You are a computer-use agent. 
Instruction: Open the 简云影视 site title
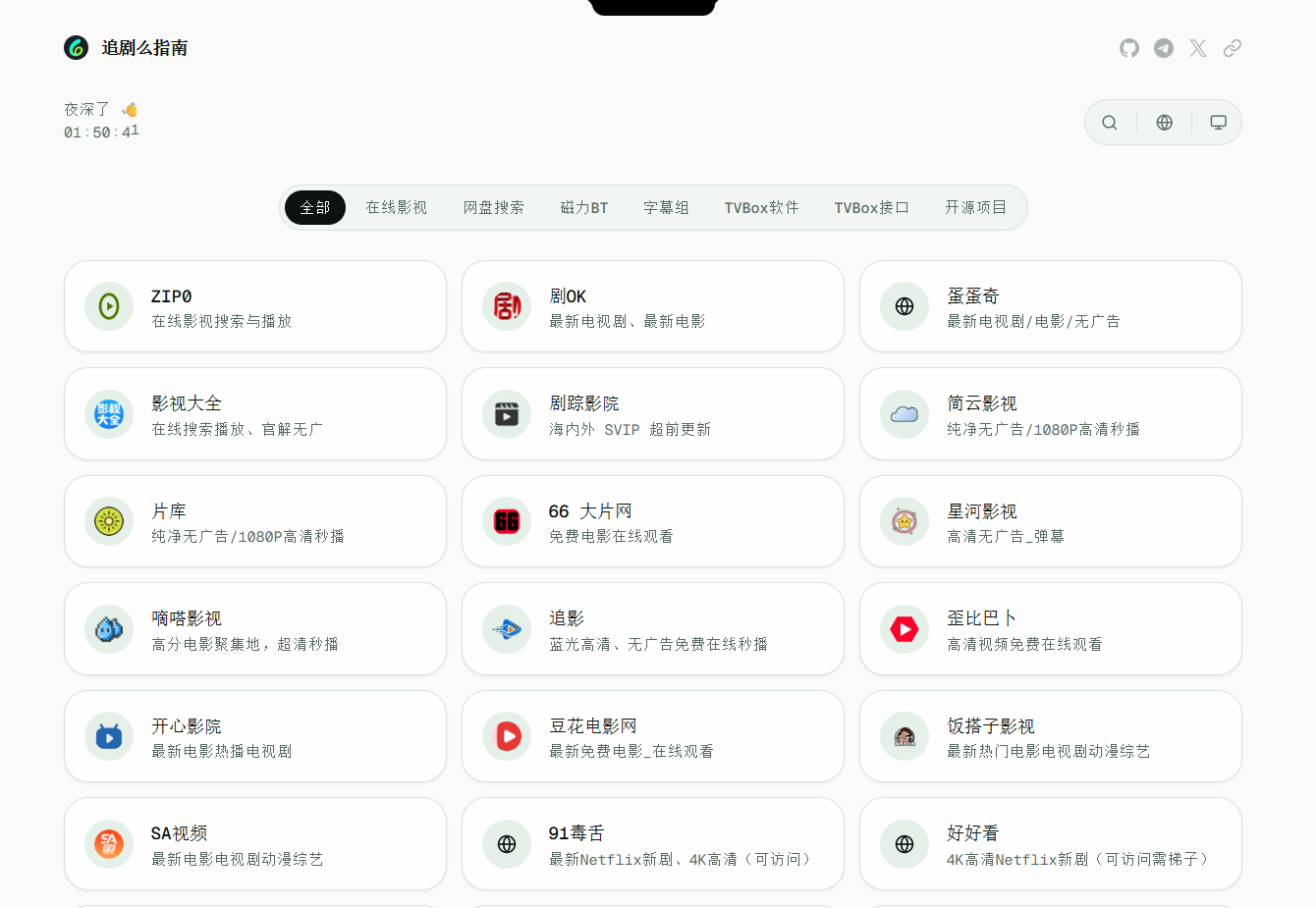coord(982,403)
